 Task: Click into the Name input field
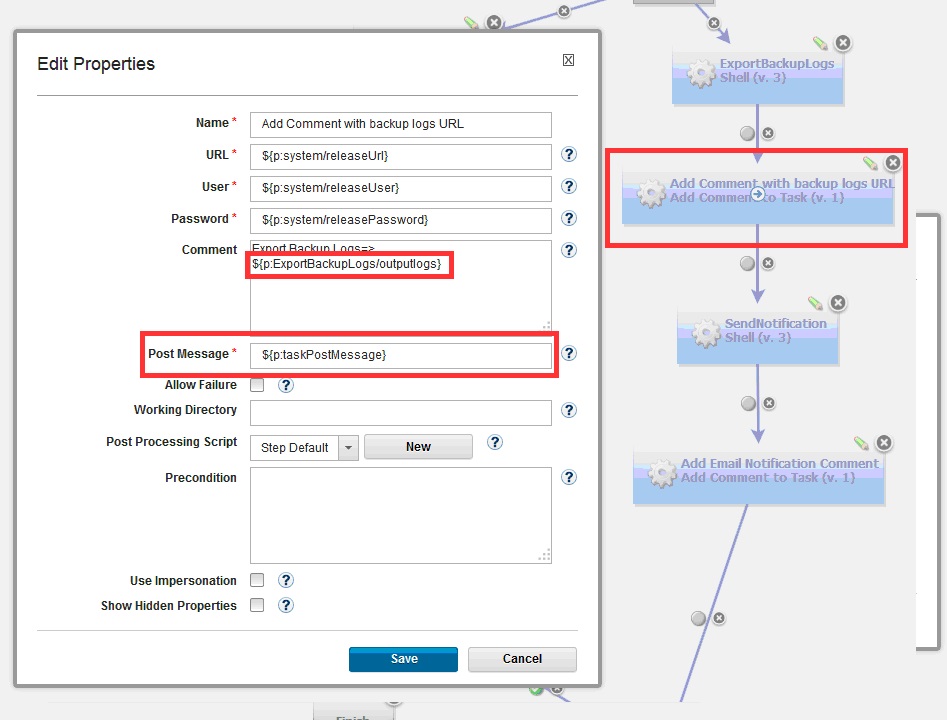(400, 124)
